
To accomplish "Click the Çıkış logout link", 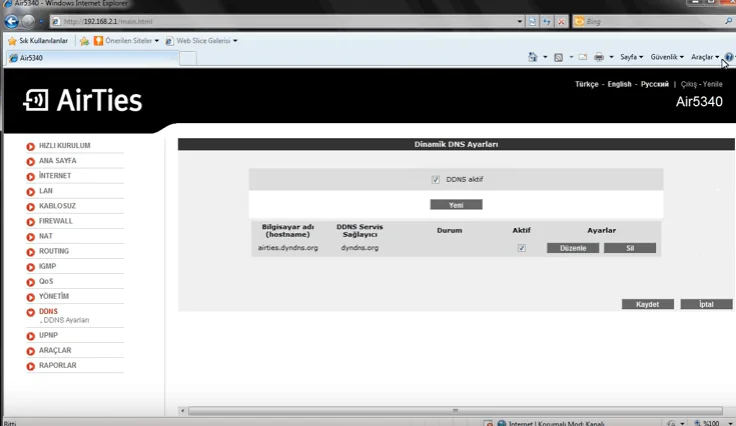I will coord(689,84).
